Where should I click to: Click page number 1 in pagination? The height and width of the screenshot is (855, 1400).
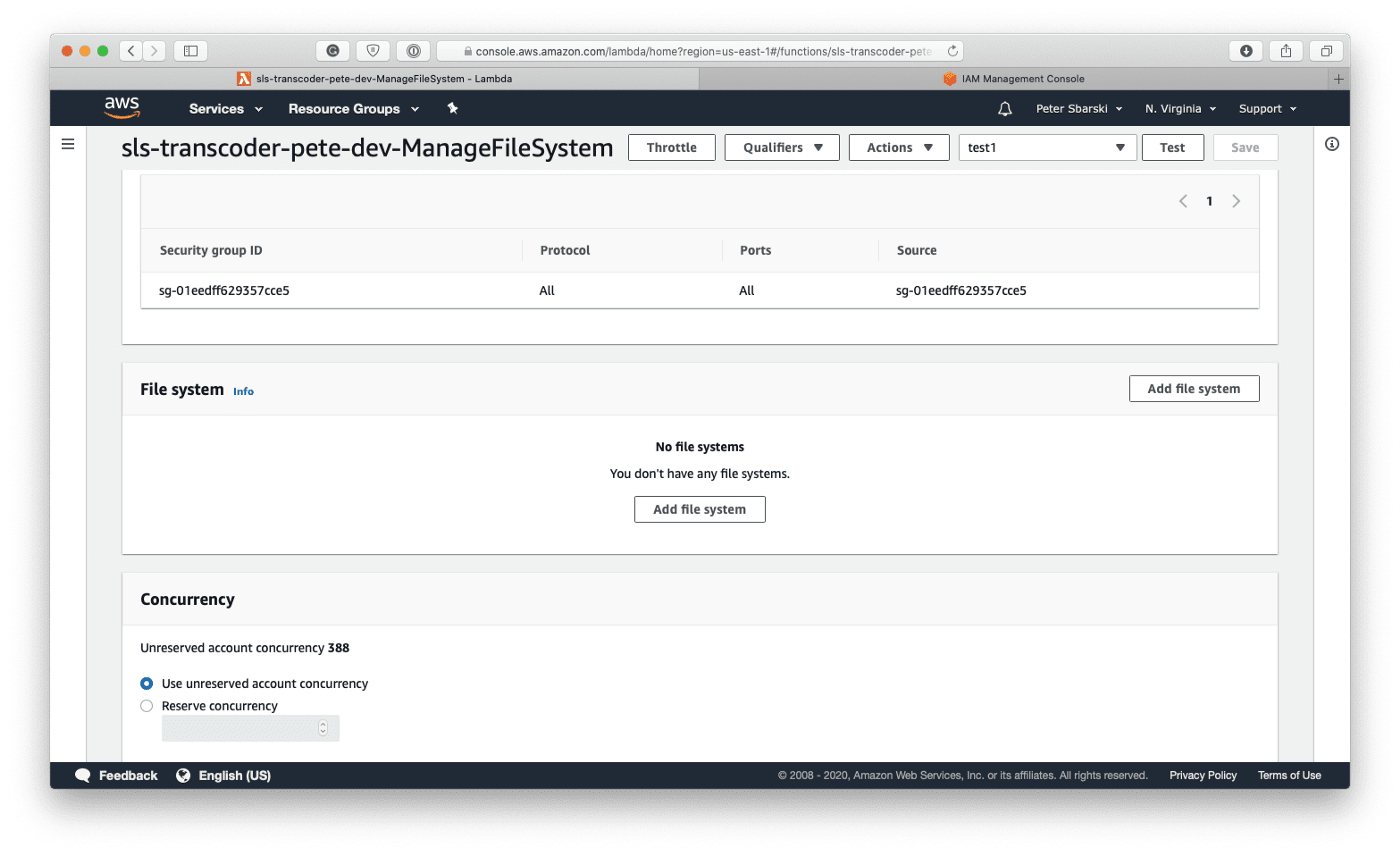pyautogui.click(x=1209, y=201)
